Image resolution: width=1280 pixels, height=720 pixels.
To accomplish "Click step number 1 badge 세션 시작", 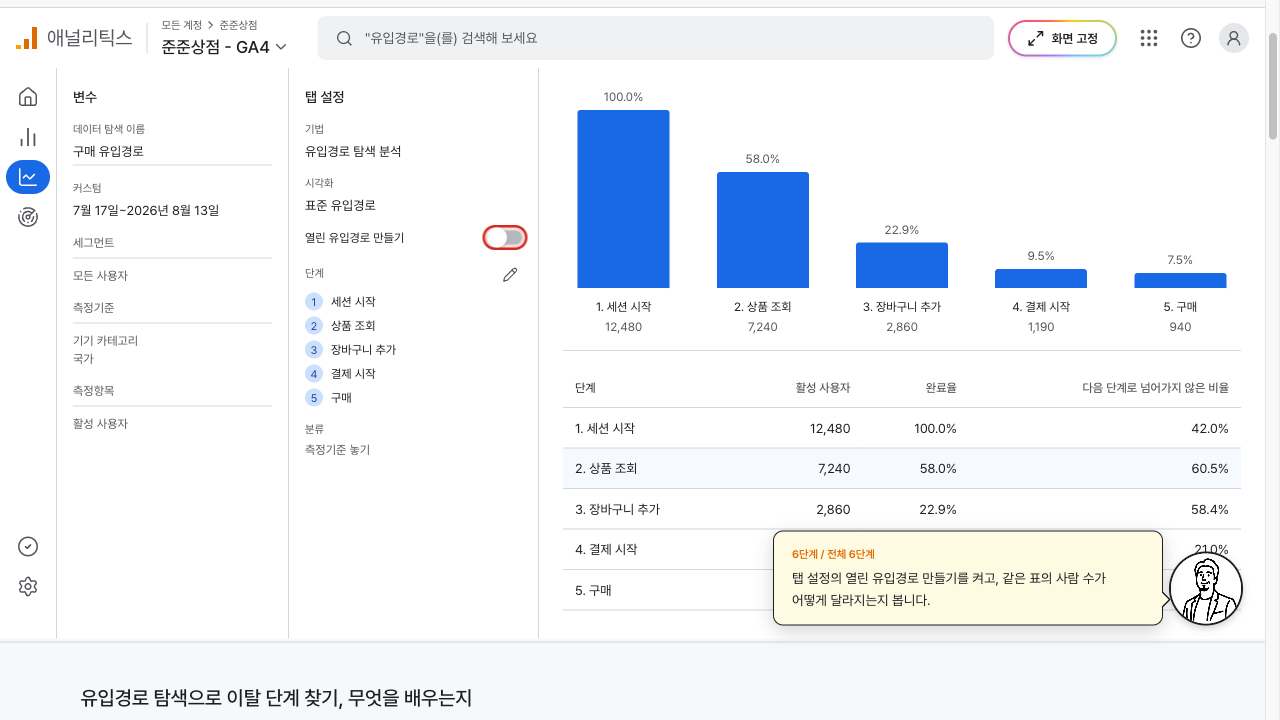I will pyautogui.click(x=314, y=301).
